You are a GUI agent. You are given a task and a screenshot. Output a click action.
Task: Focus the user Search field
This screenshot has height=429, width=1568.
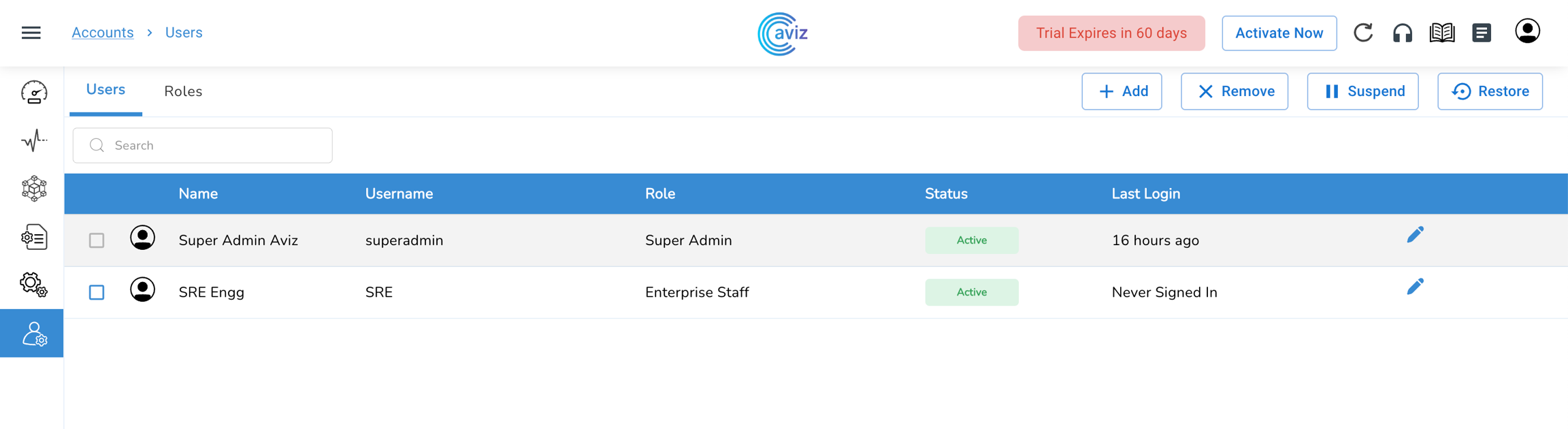pos(211,145)
